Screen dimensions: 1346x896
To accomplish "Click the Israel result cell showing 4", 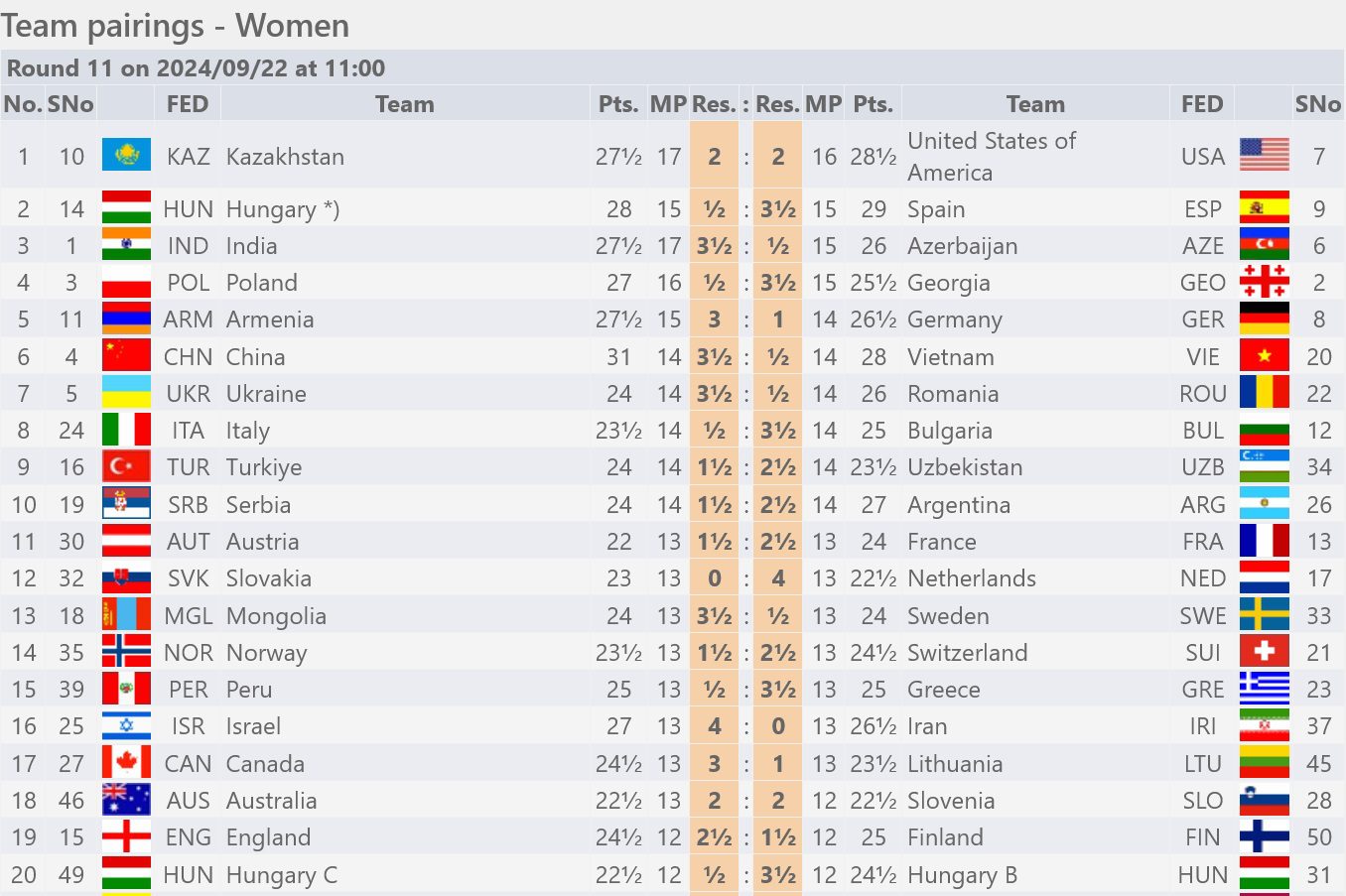I will (714, 726).
